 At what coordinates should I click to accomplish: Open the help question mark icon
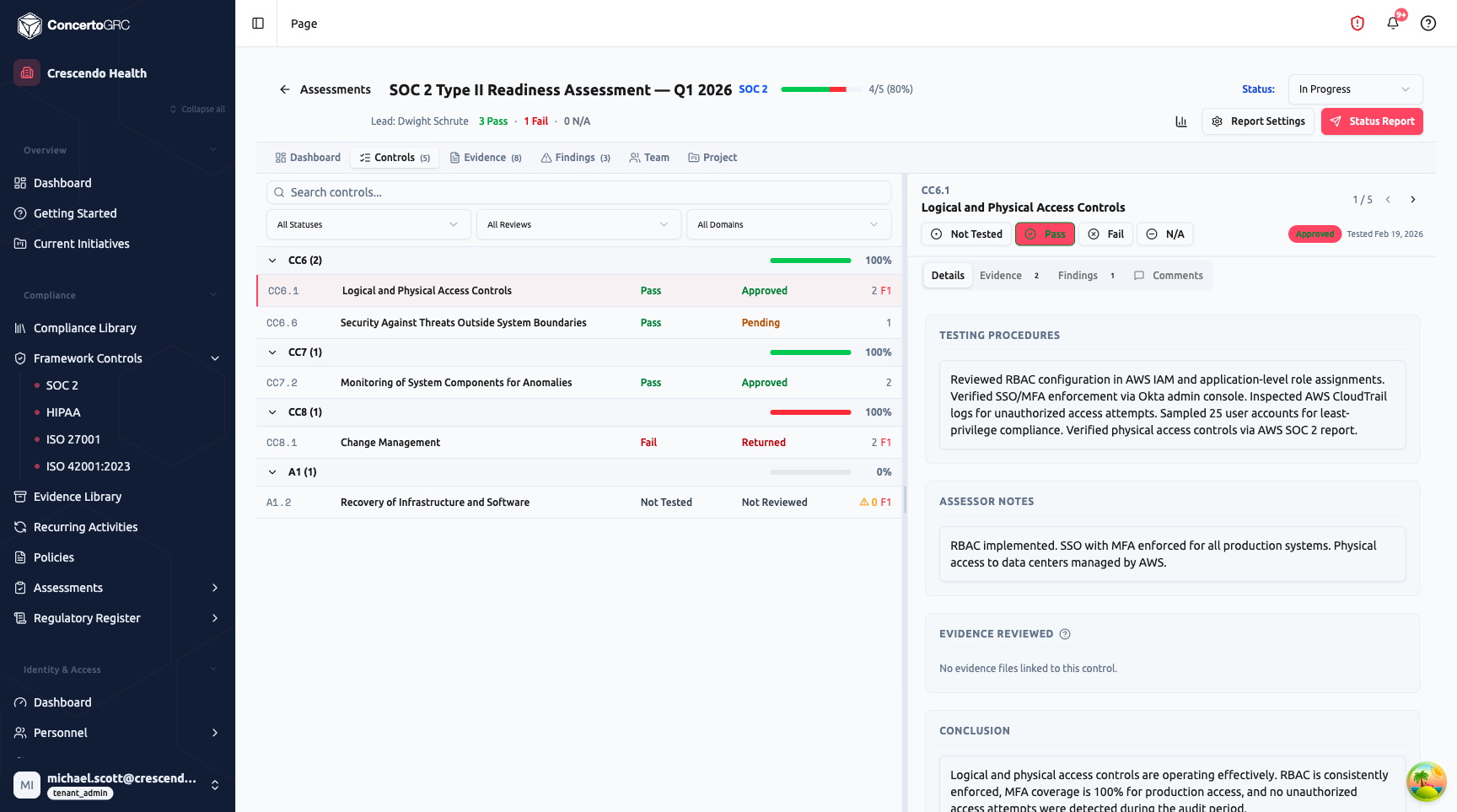[1428, 24]
